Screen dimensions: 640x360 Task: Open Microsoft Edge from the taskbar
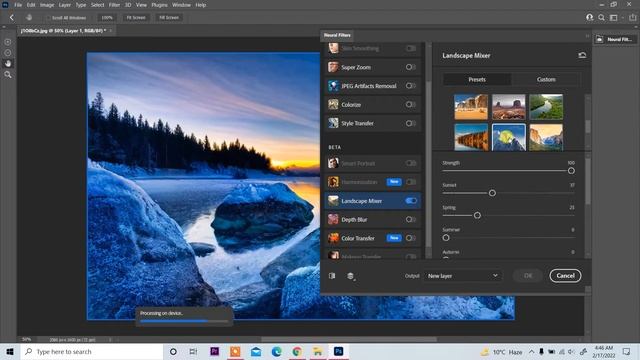click(x=277, y=351)
